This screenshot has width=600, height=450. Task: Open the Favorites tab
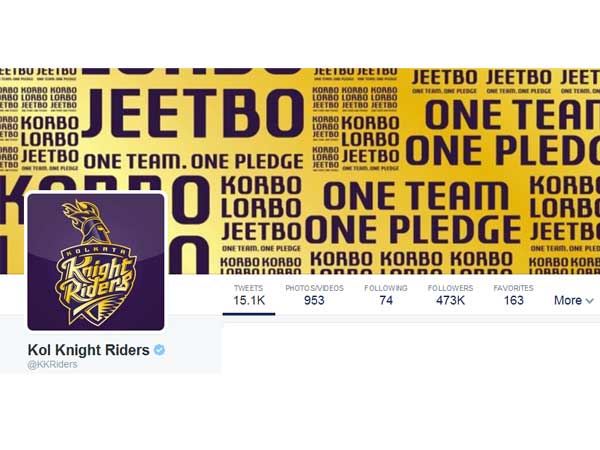click(514, 295)
